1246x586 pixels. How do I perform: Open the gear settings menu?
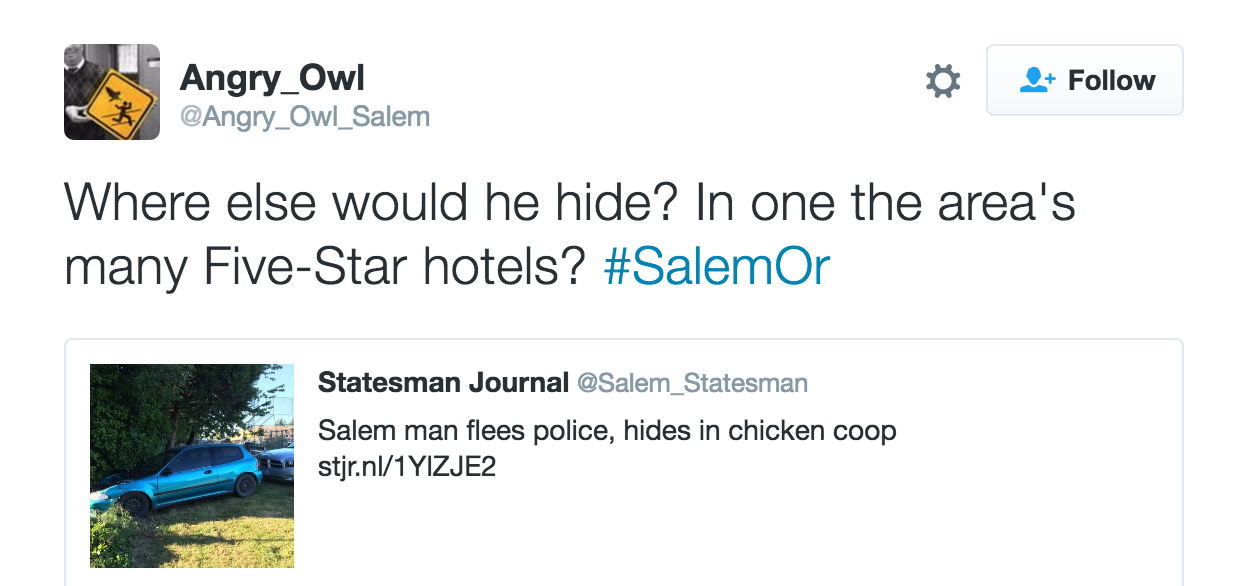point(942,81)
